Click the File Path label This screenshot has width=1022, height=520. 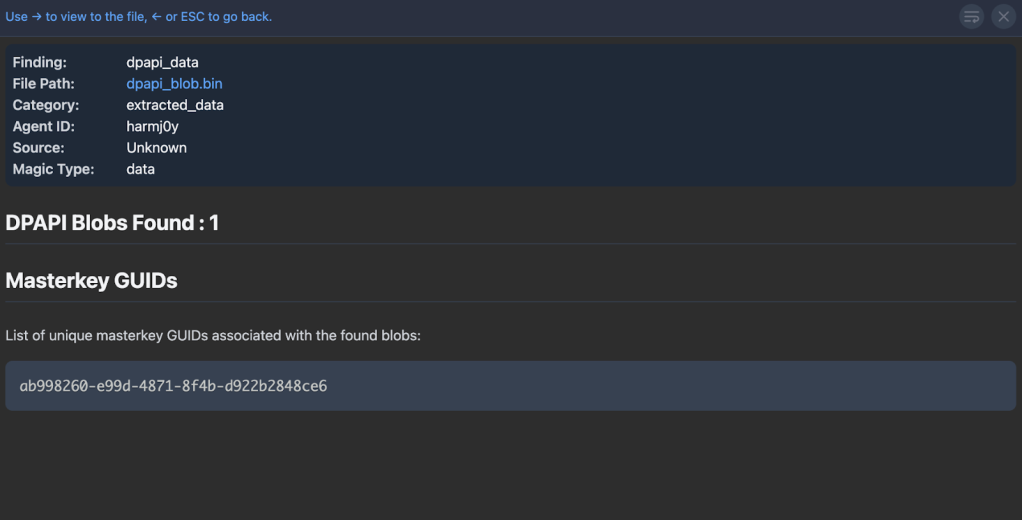(43, 84)
